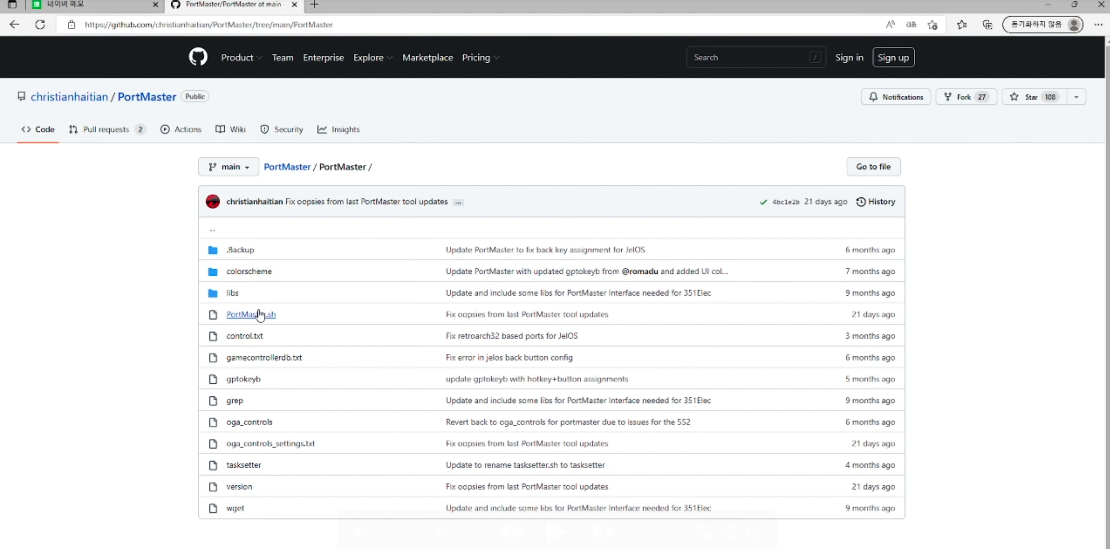
Task: Open the Security tab
Action: 281,129
